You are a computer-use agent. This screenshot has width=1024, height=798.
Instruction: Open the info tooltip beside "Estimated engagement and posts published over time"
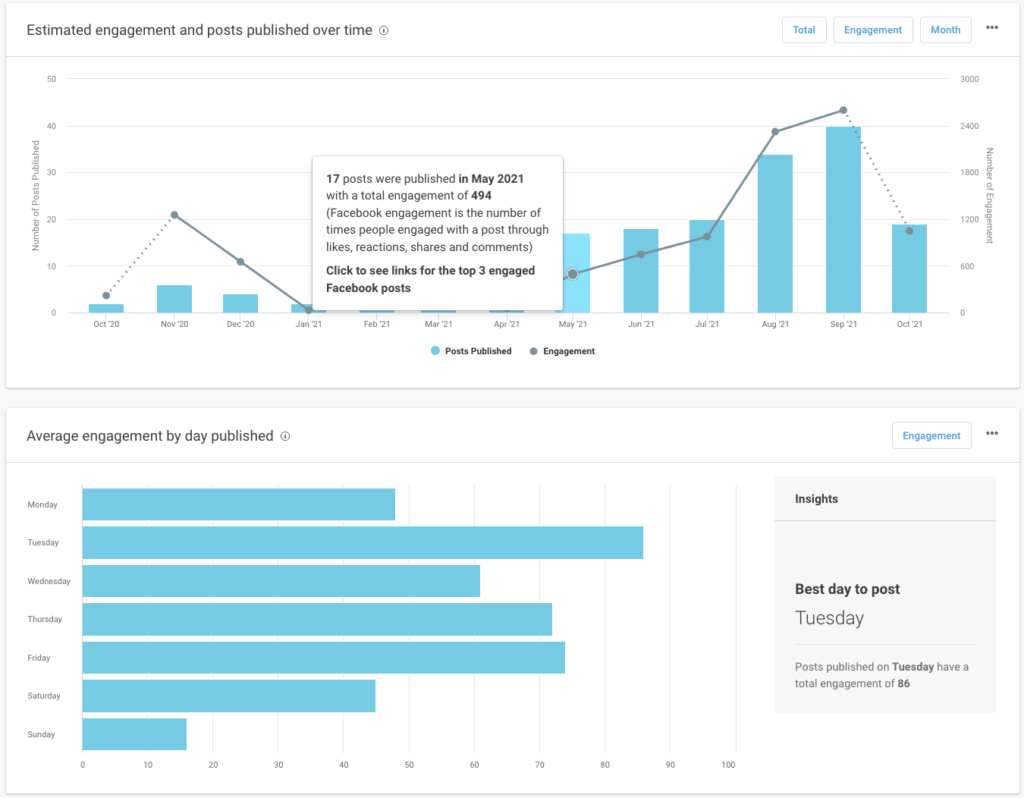pos(383,30)
